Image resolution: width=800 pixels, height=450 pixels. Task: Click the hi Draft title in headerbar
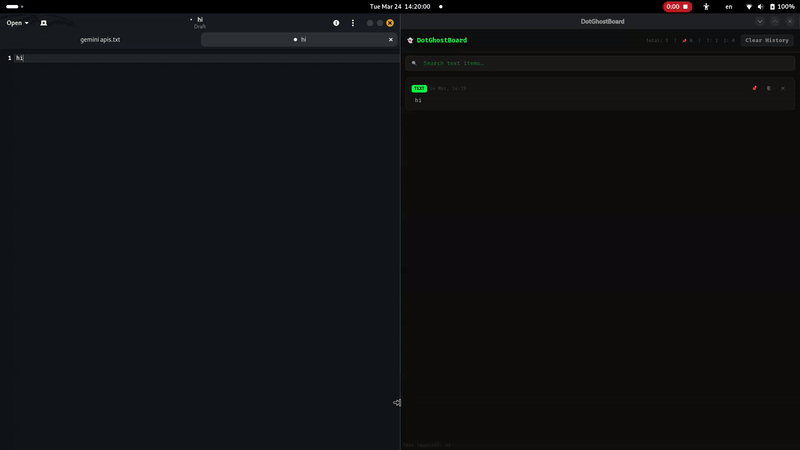pyautogui.click(x=200, y=22)
